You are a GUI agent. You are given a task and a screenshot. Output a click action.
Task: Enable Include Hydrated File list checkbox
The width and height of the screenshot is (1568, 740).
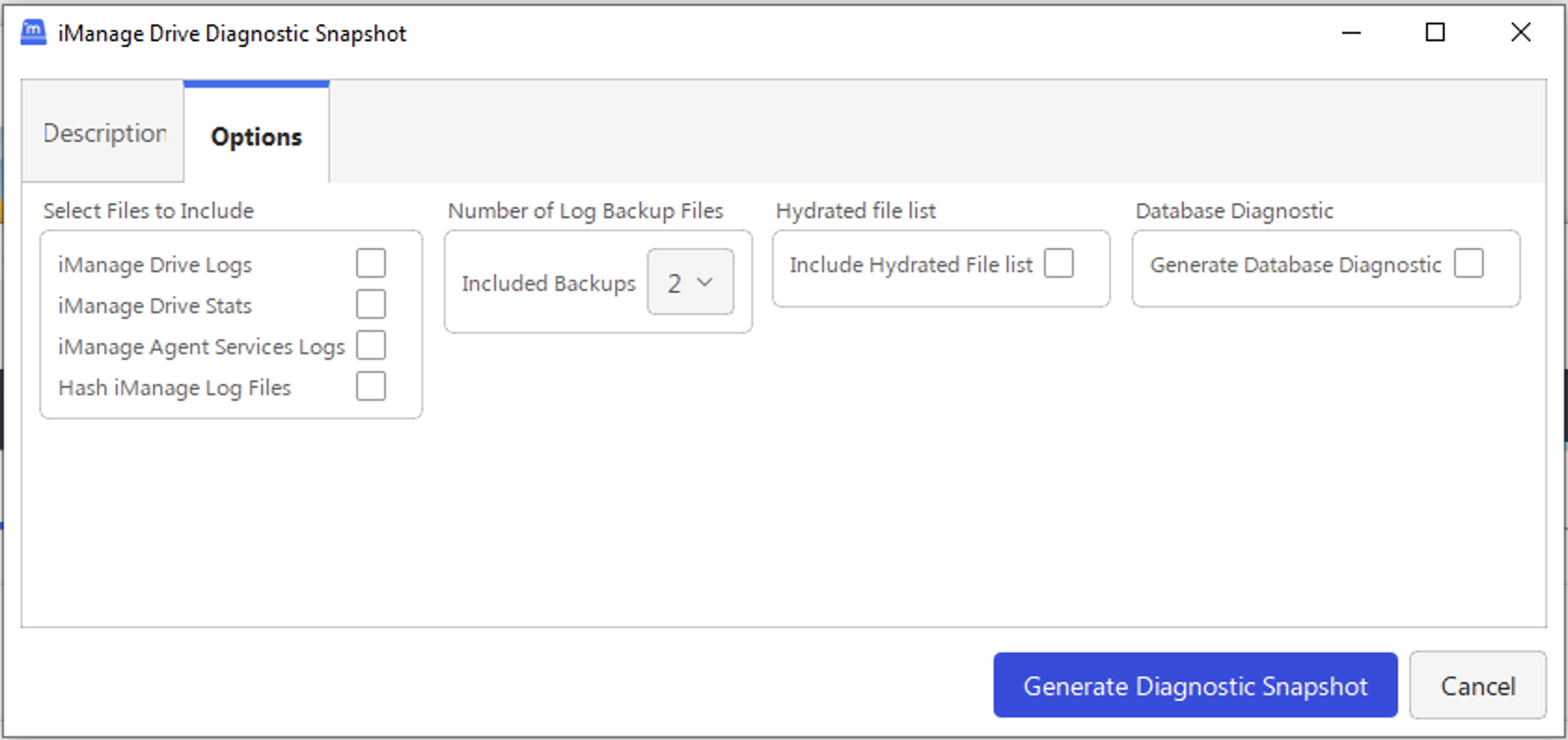(1058, 264)
